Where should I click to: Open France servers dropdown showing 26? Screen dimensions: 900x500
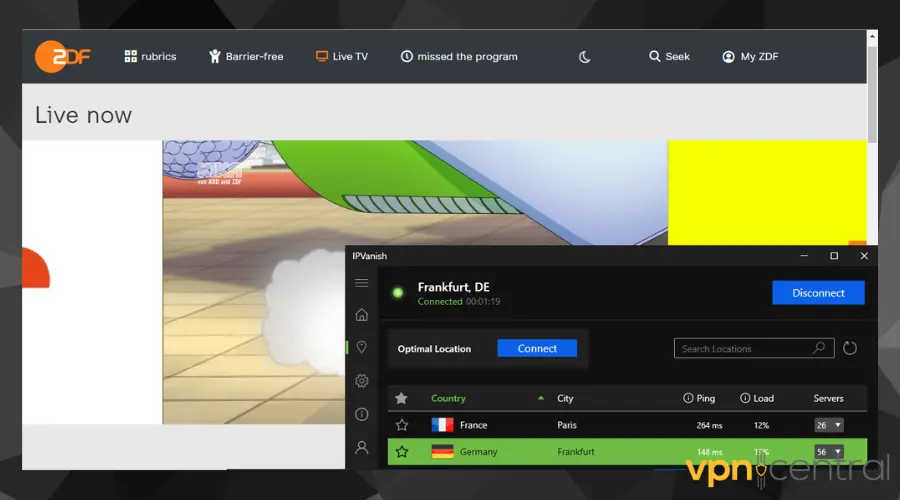828,425
